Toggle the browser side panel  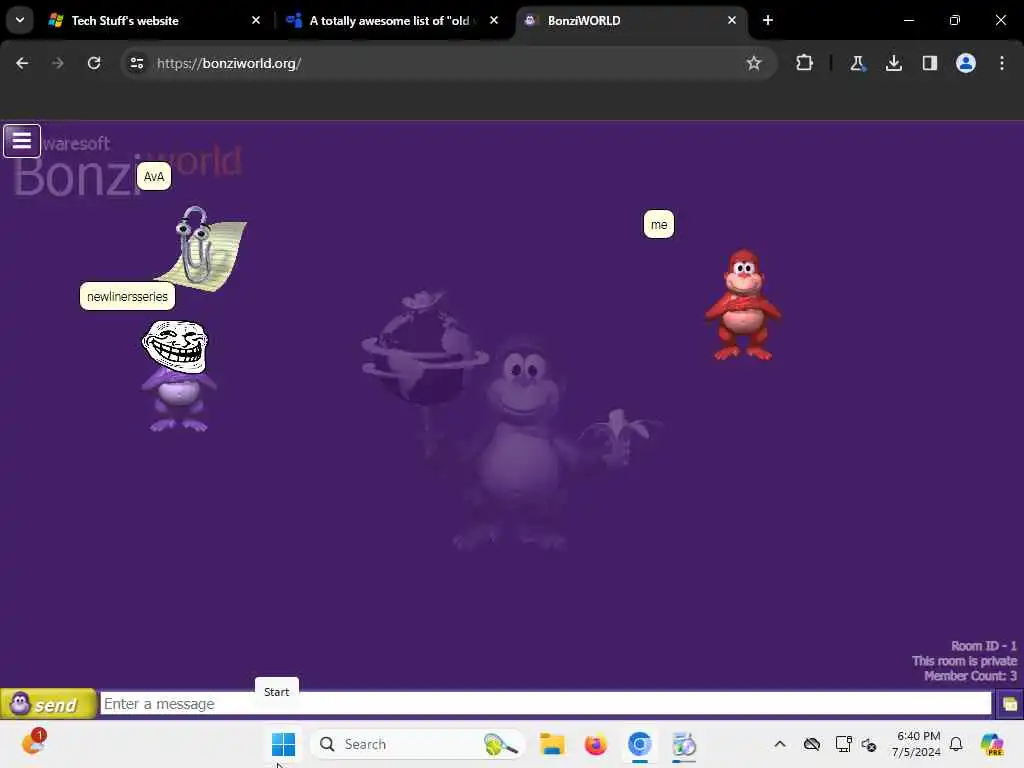click(x=929, y=63)
